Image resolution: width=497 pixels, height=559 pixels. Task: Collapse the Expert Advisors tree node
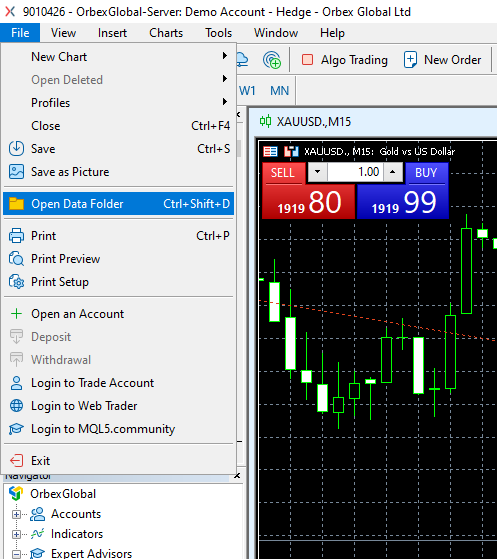coord(16,554)
